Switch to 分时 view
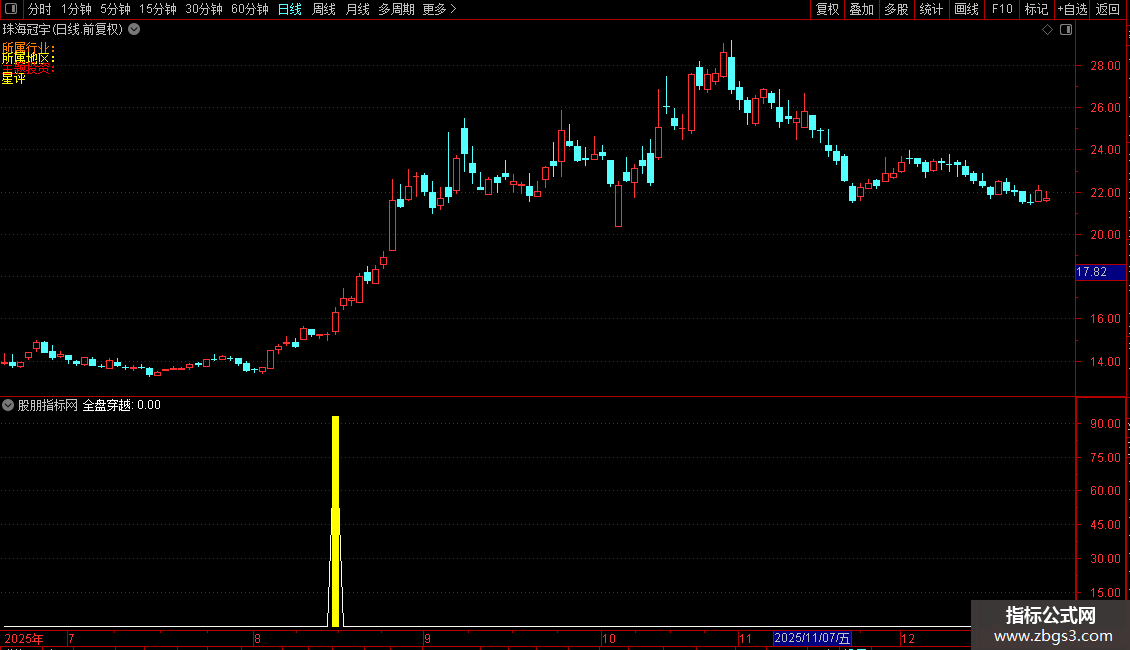1130x650 pixels. (x=40, y=9)
